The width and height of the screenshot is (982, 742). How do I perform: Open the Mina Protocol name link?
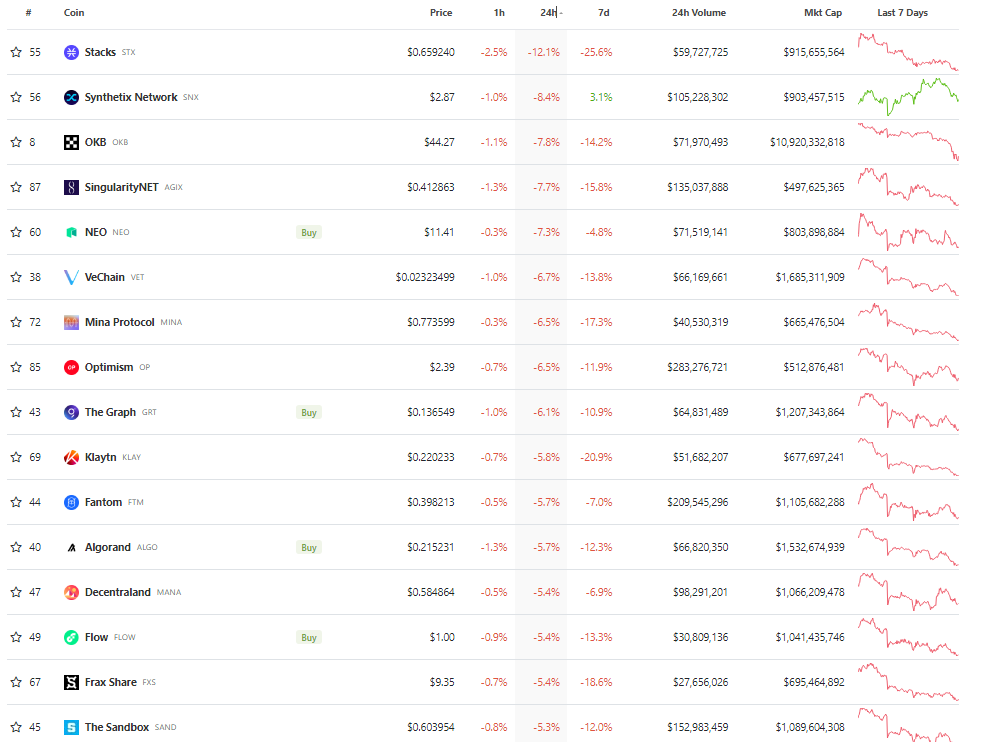(120, 322)
